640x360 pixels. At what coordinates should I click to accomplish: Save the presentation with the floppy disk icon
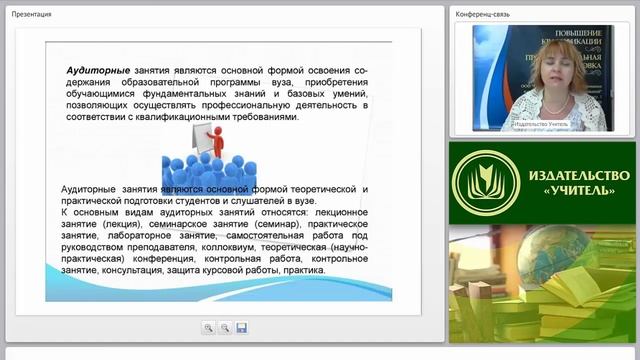tap(242, 328)
